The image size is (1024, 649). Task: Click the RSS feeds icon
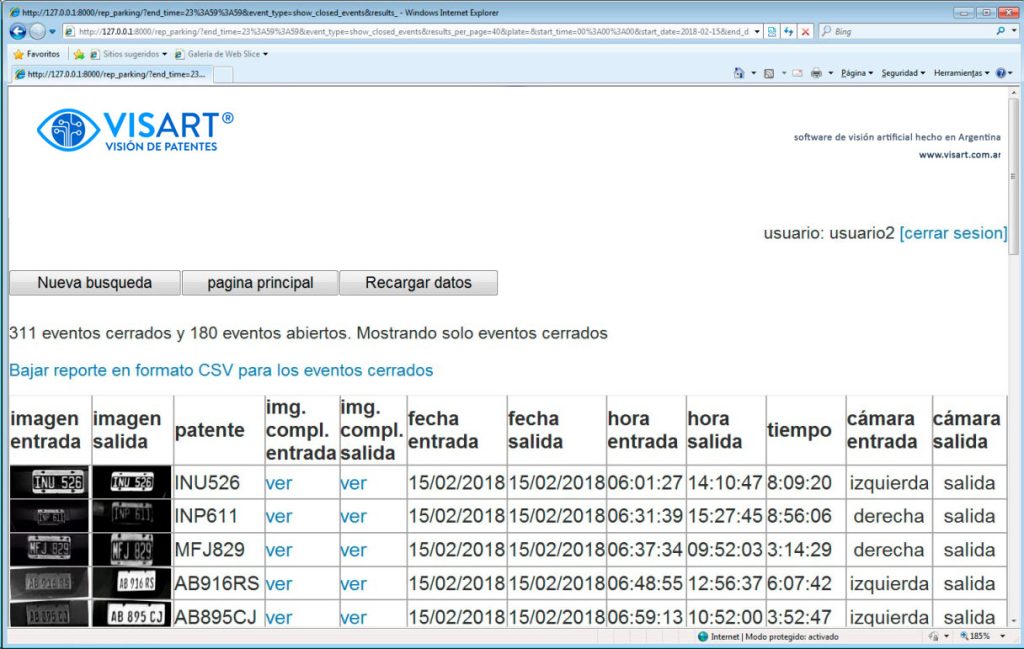(x=769, y=73)
